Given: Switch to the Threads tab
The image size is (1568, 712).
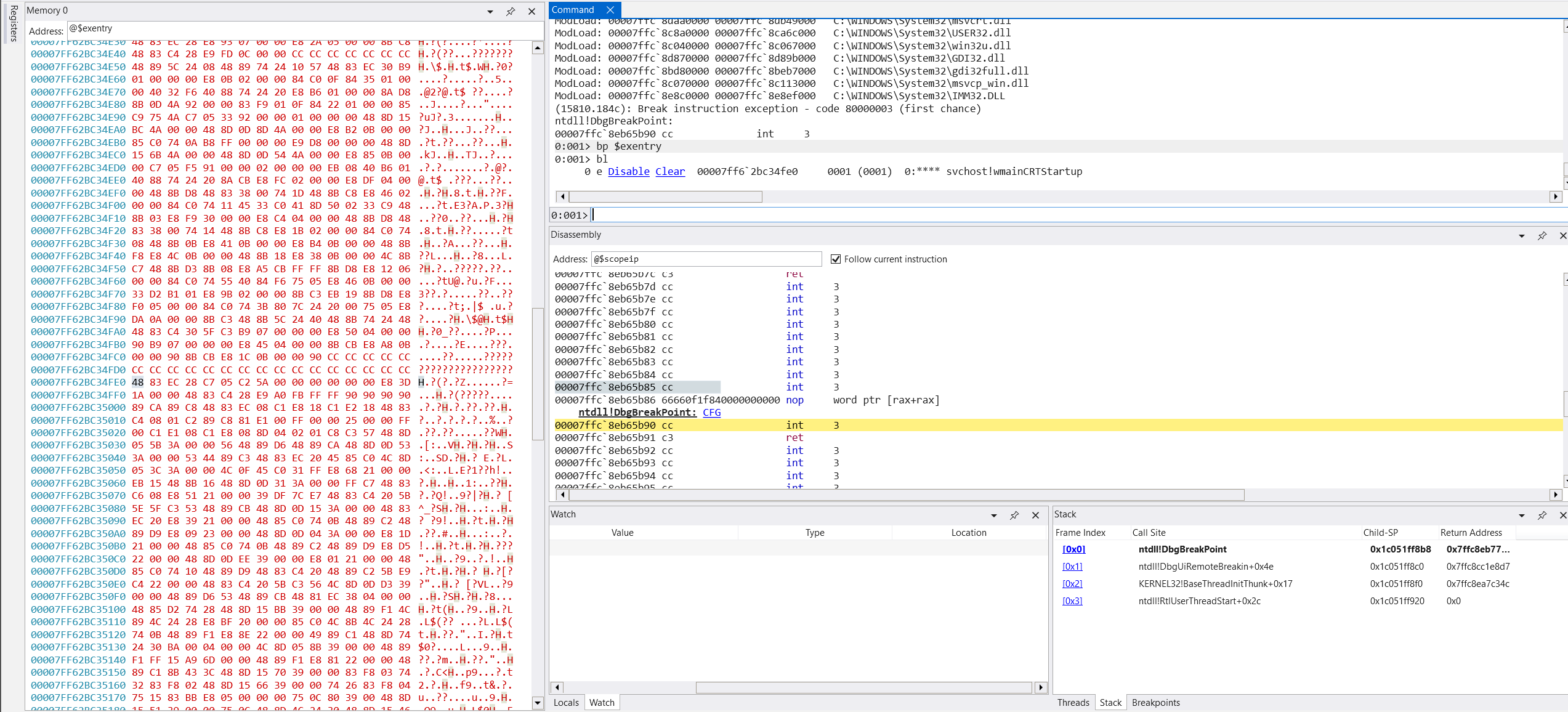Looking at the screenshot, I should pyautogui.click(x=1073, y=703).
